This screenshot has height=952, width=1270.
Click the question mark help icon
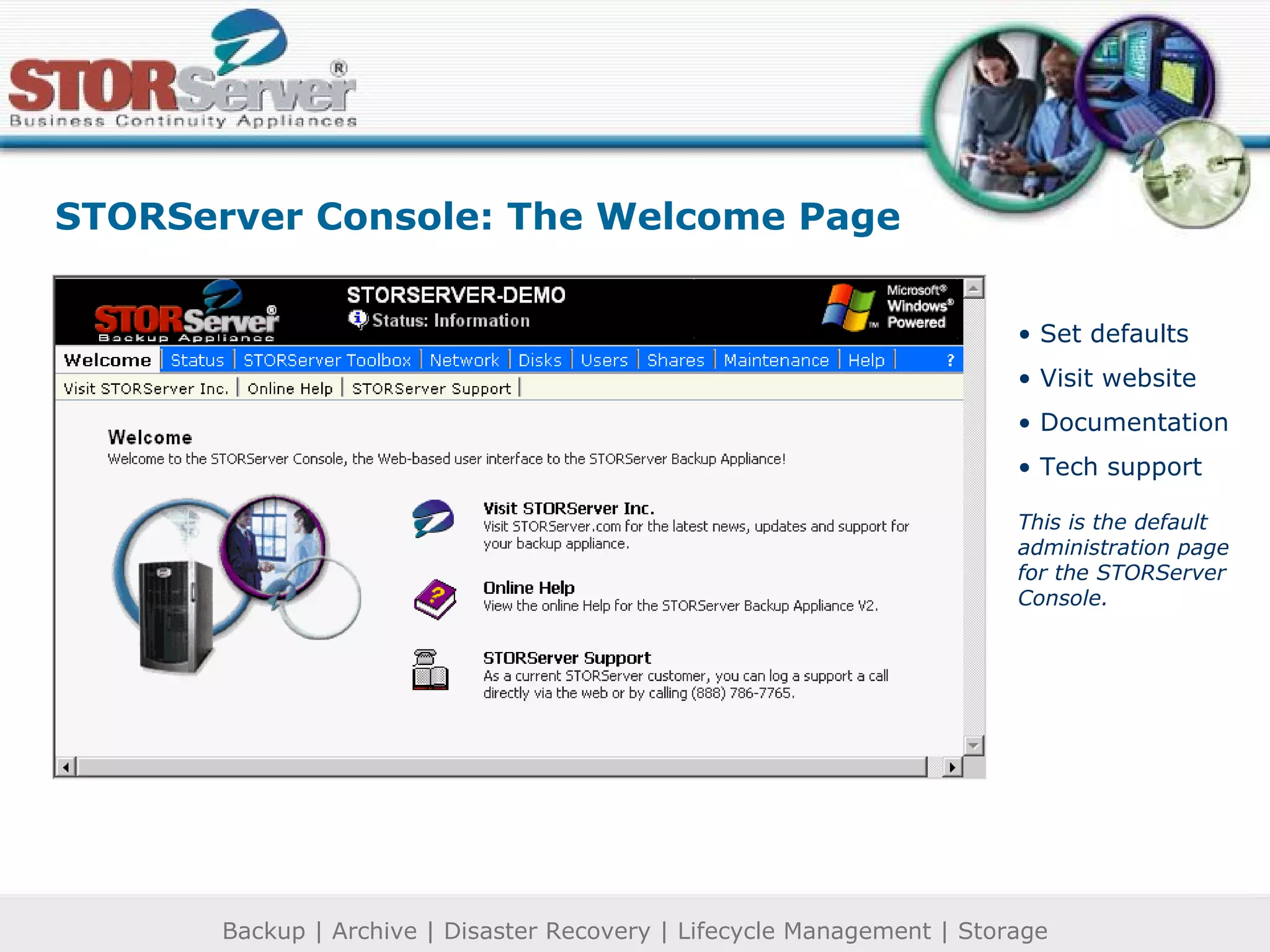pyautogui.click(x=950, y=360)
